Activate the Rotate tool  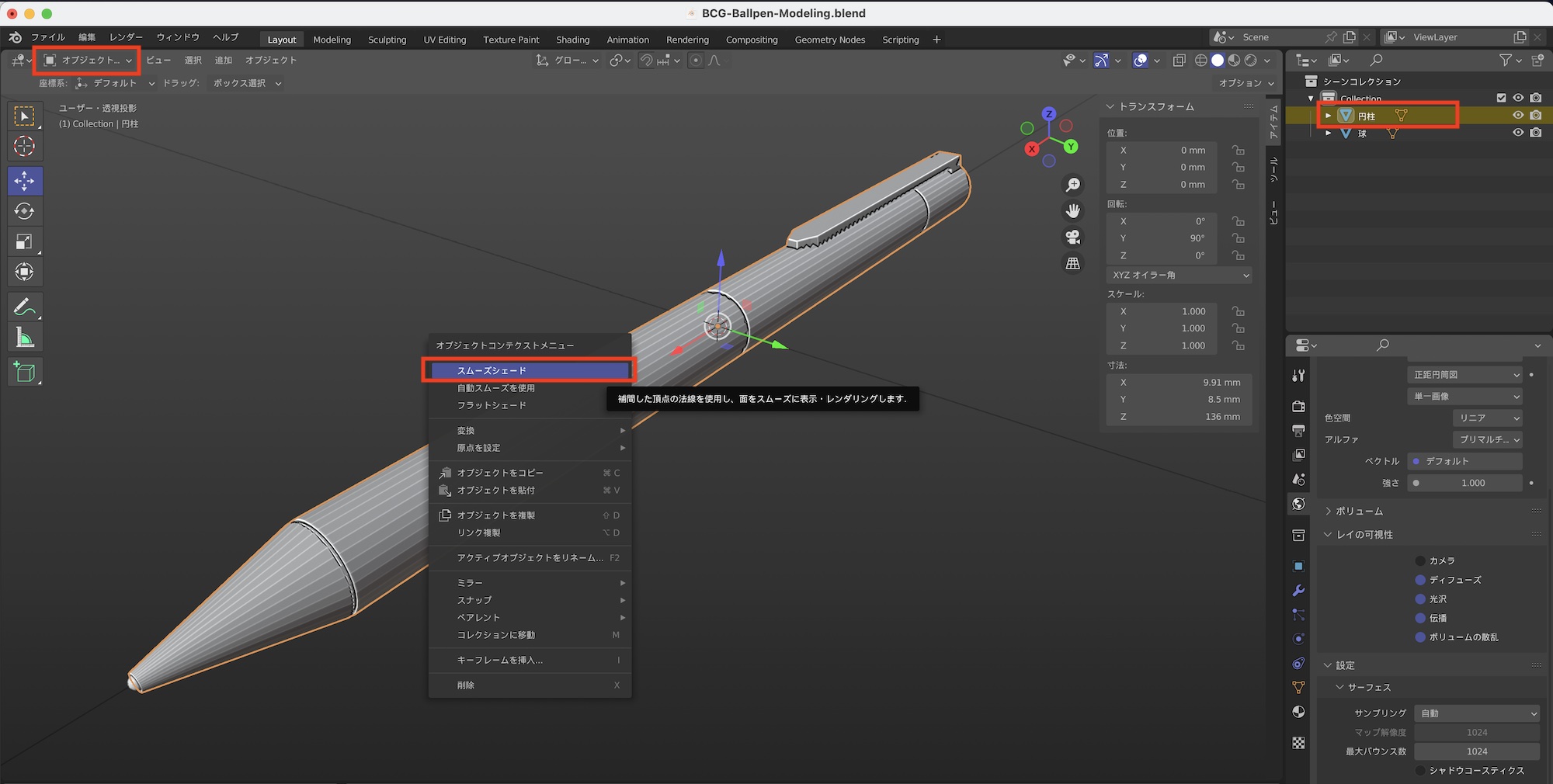coord(24,211)
